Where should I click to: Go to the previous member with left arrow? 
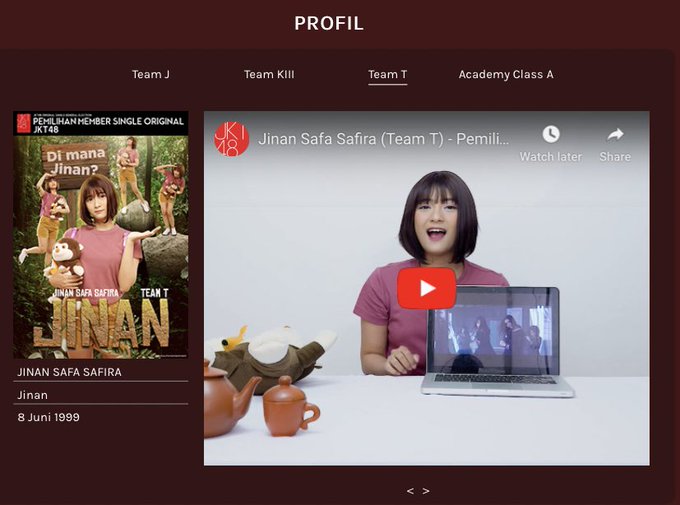point(410,491)
